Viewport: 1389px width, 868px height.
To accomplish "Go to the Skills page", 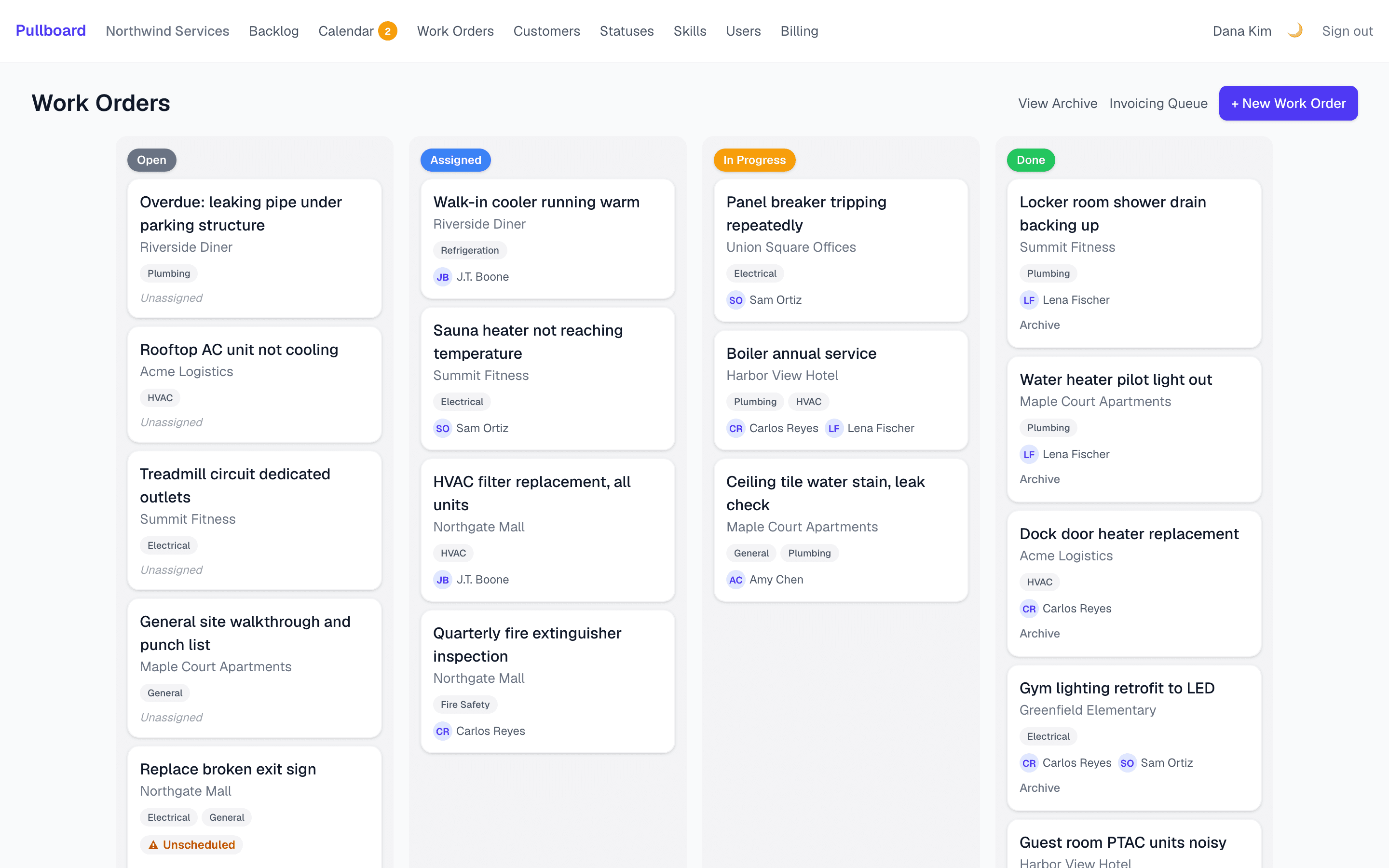I will click(690, 31).
